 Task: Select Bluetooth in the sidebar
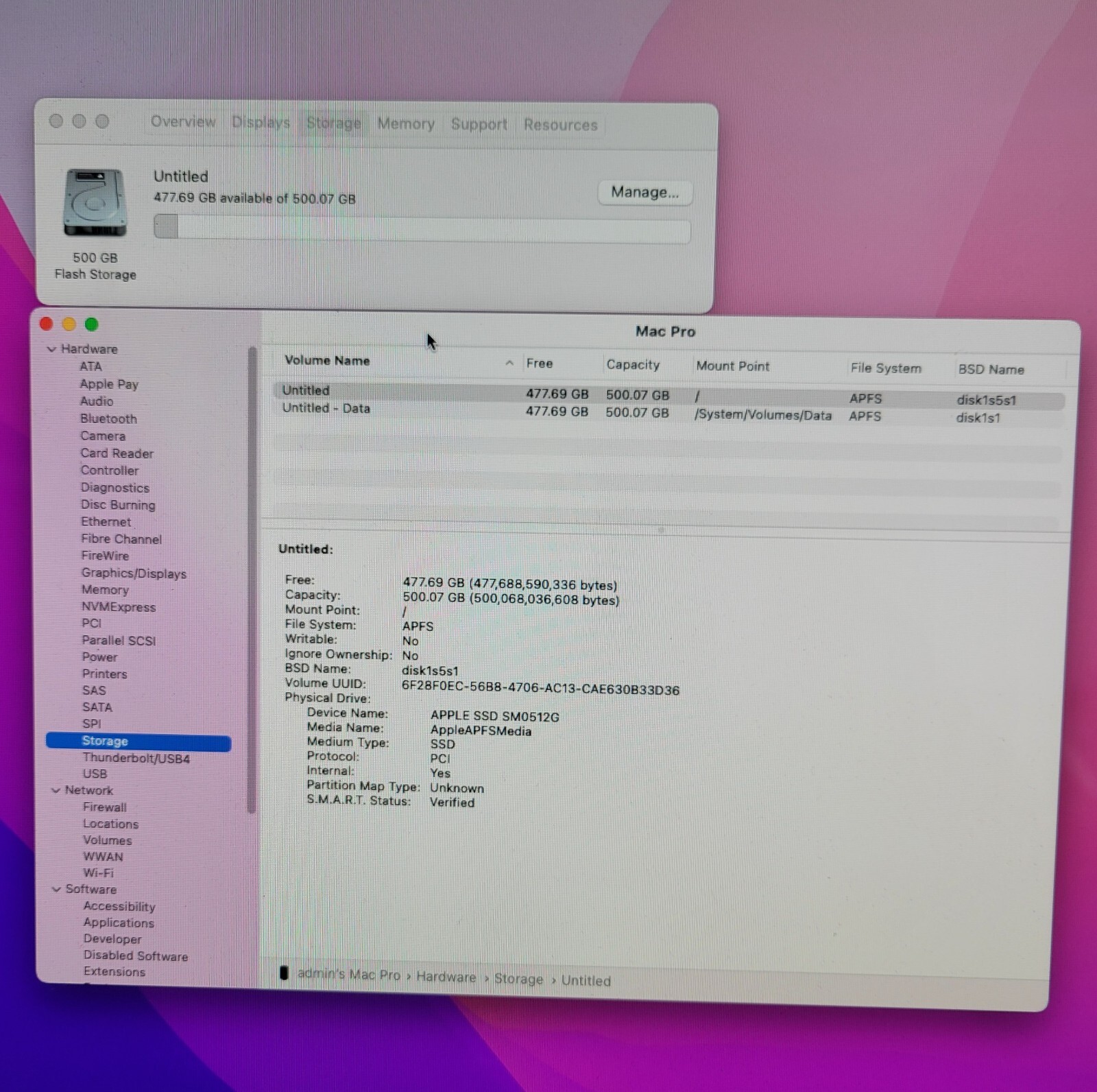pos(108,418)
